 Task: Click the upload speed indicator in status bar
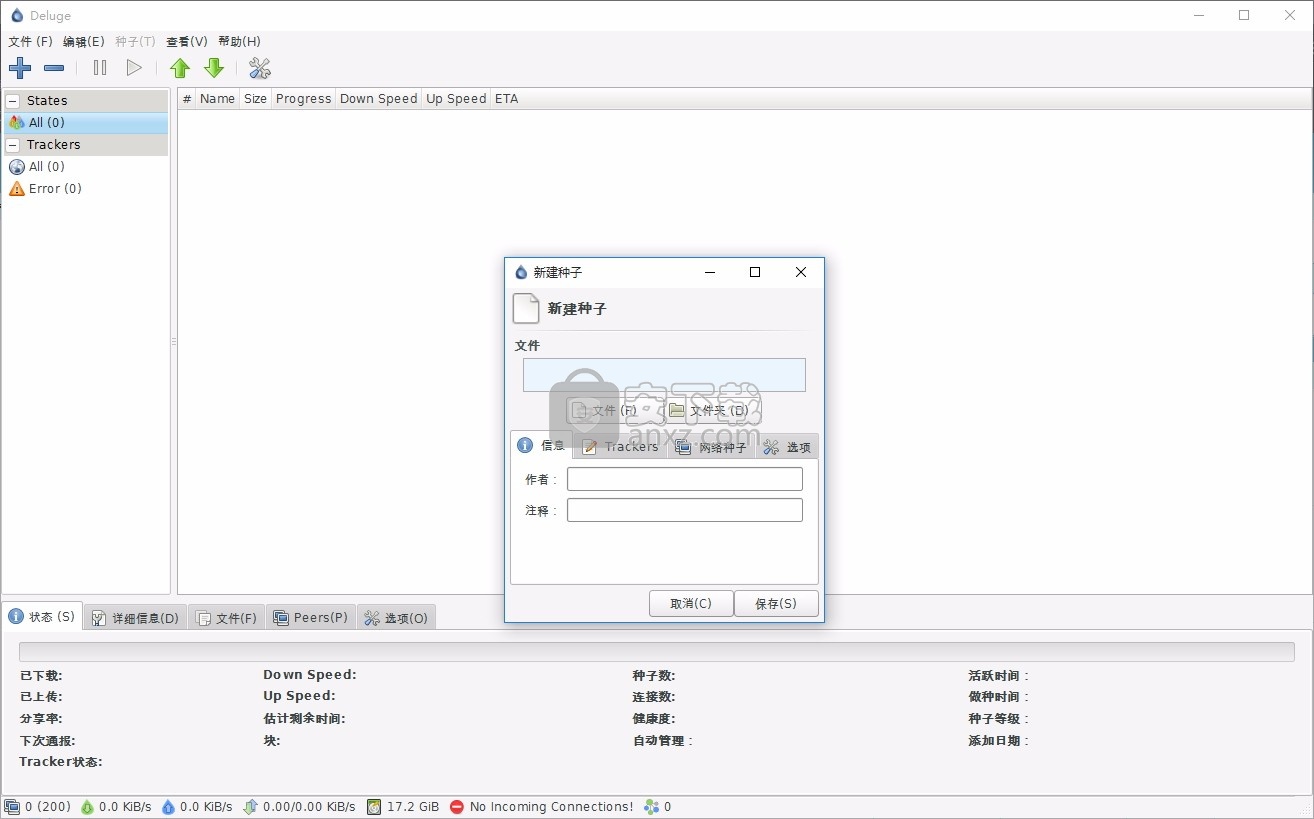point(197,806)
